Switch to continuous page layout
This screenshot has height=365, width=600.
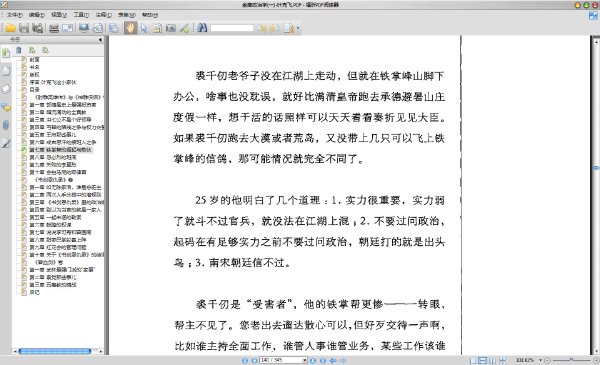483,360
